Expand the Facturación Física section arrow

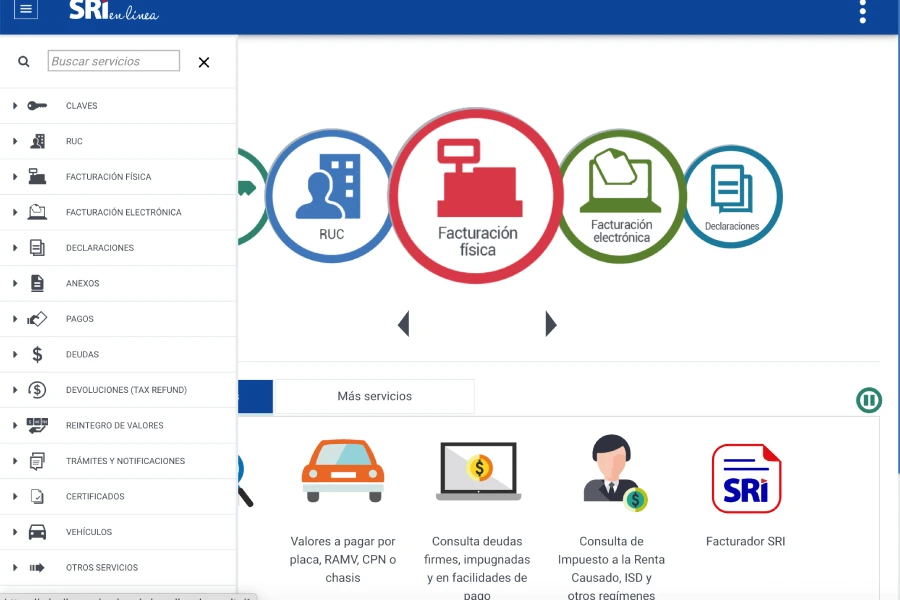(15, 177)
